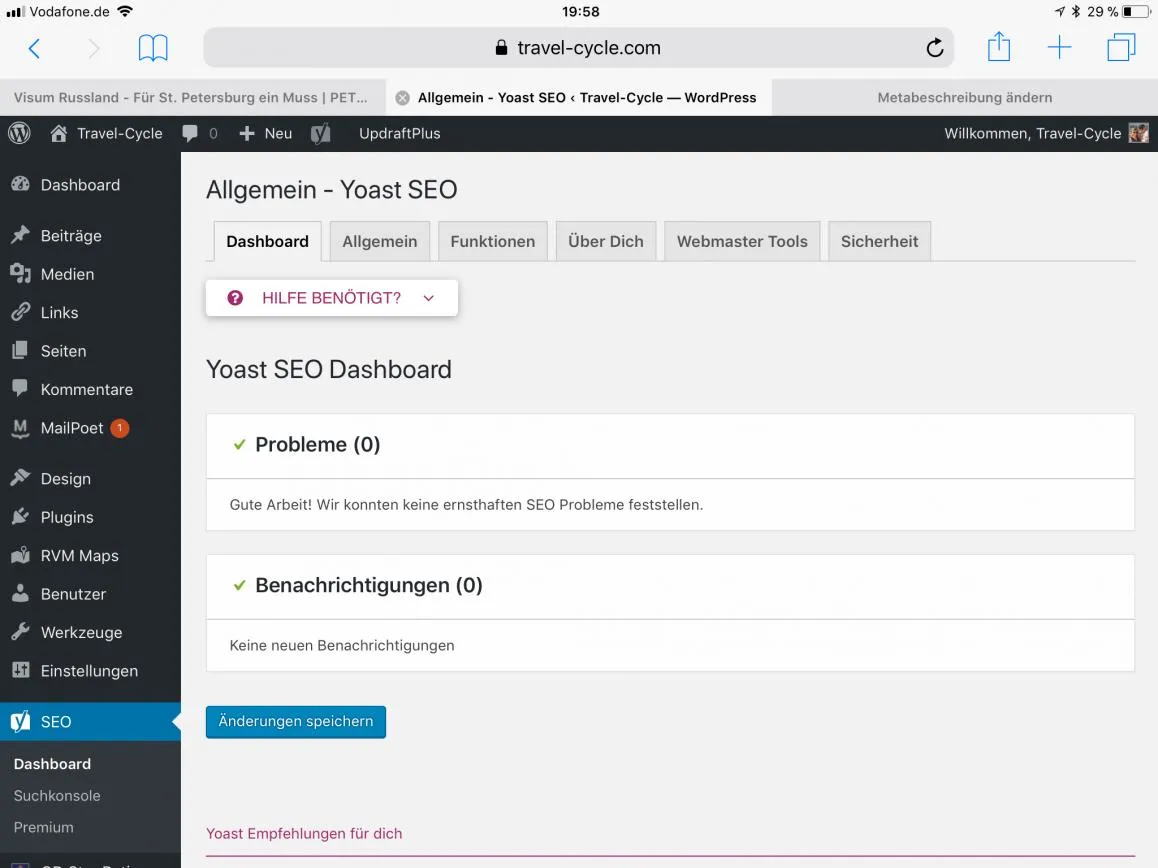This screenshot has width=1158, height=868.
Task: Click Änderungen speichern button
Action: [x=295, y=722]
